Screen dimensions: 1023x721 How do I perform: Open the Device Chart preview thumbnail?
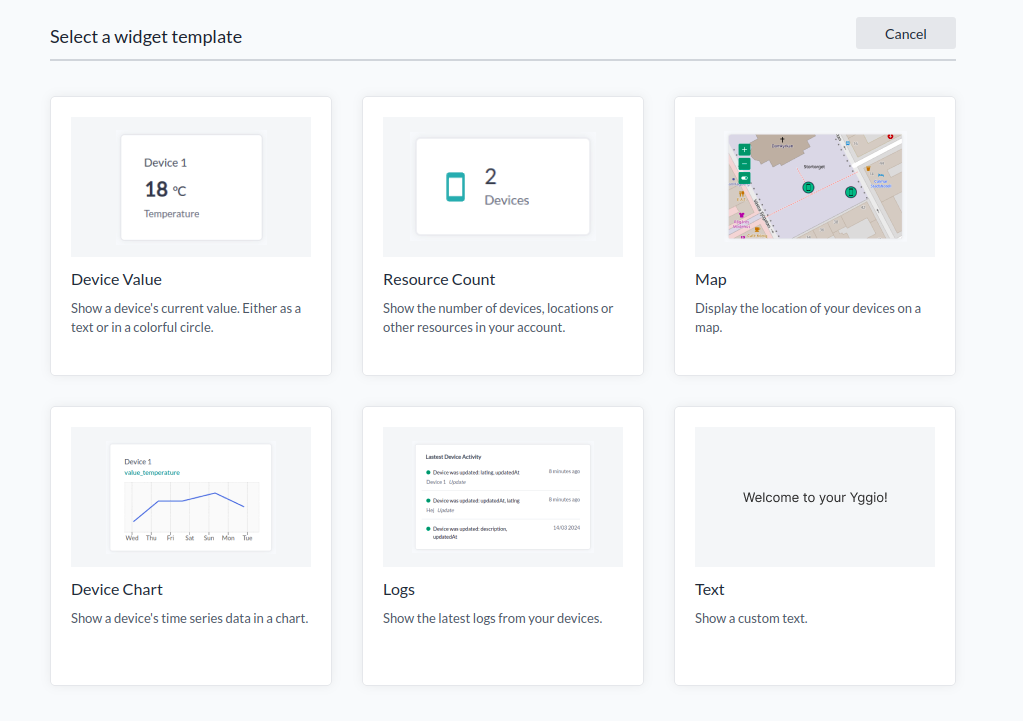191,497
